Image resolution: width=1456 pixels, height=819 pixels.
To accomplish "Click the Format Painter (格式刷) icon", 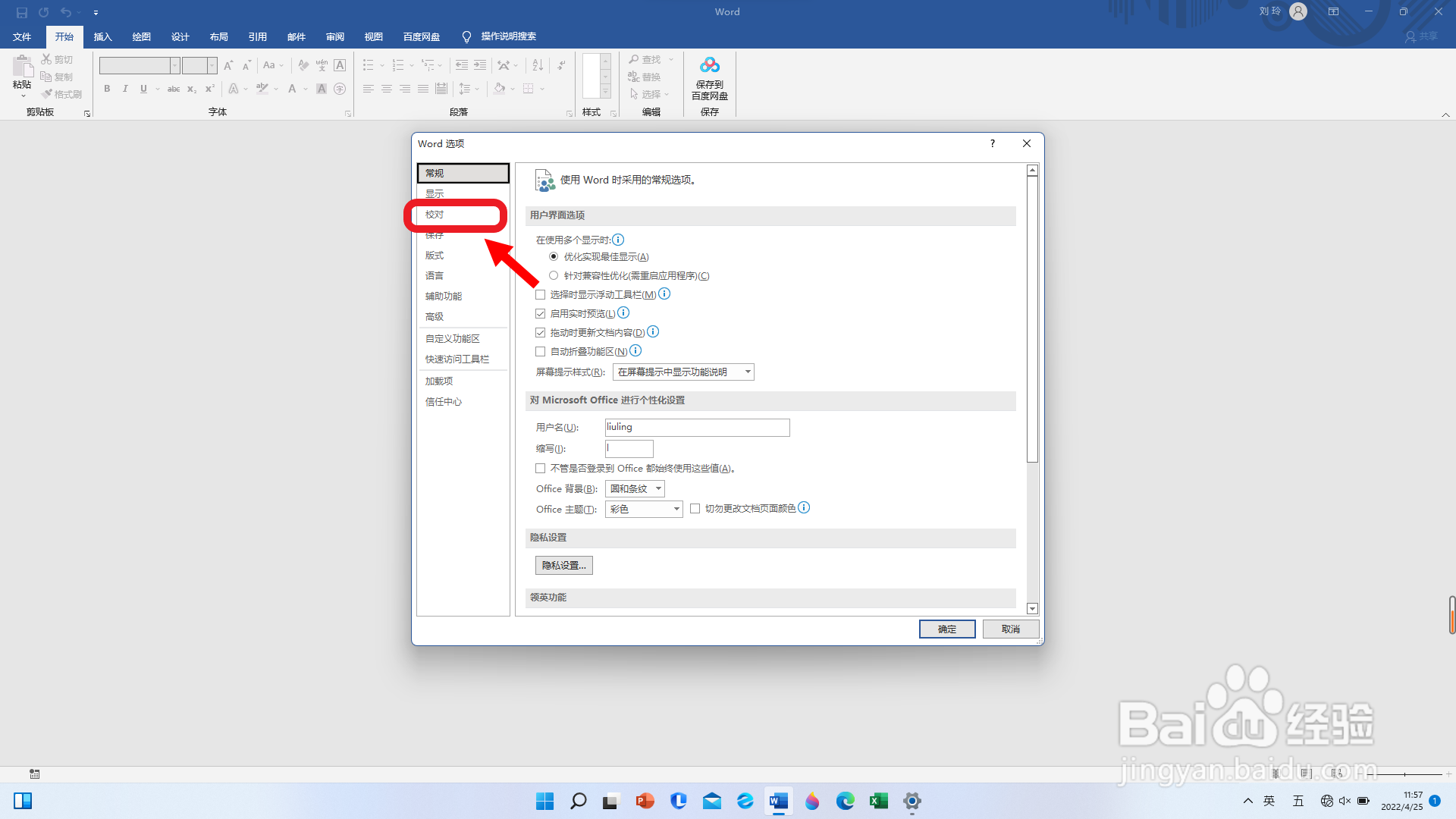I will [46, 94].
